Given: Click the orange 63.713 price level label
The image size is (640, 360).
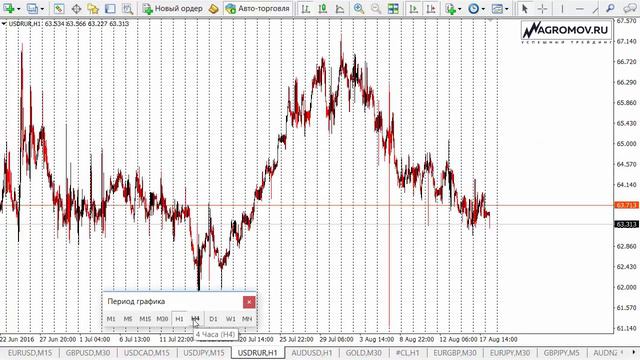Looking at the screenshot, I should (x=627, y=205).
